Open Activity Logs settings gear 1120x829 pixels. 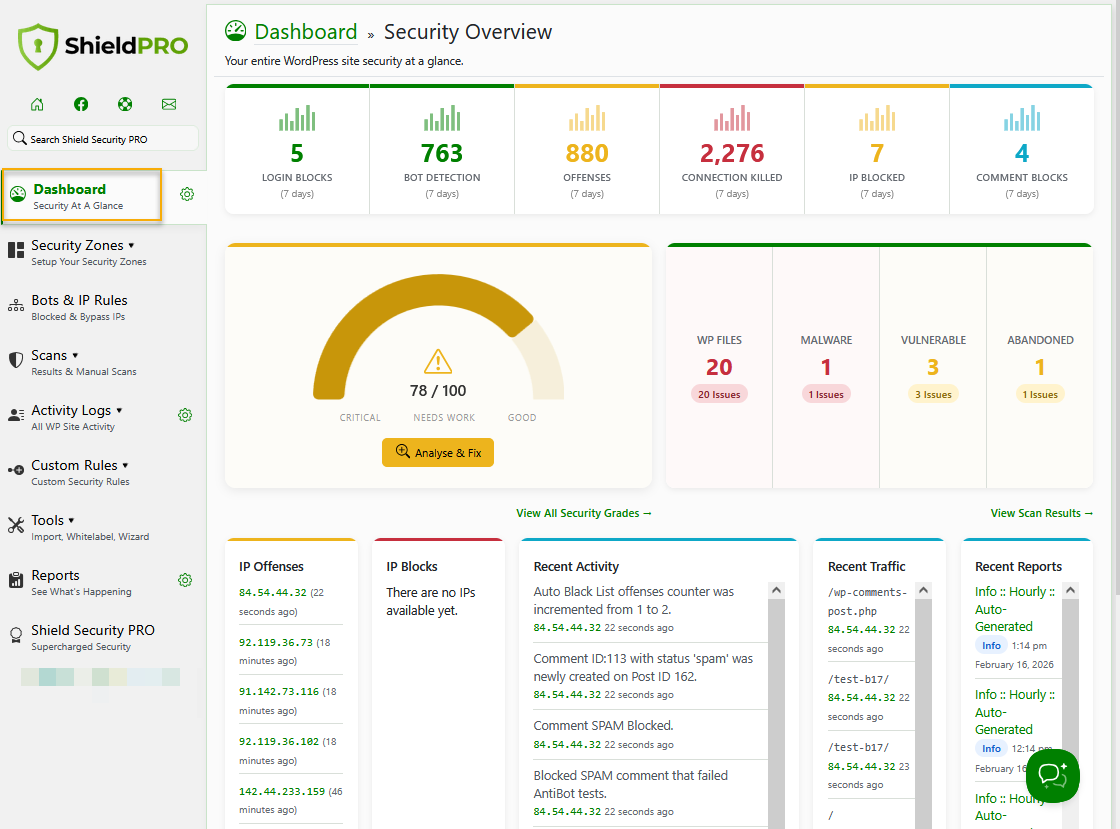[185, 416]
